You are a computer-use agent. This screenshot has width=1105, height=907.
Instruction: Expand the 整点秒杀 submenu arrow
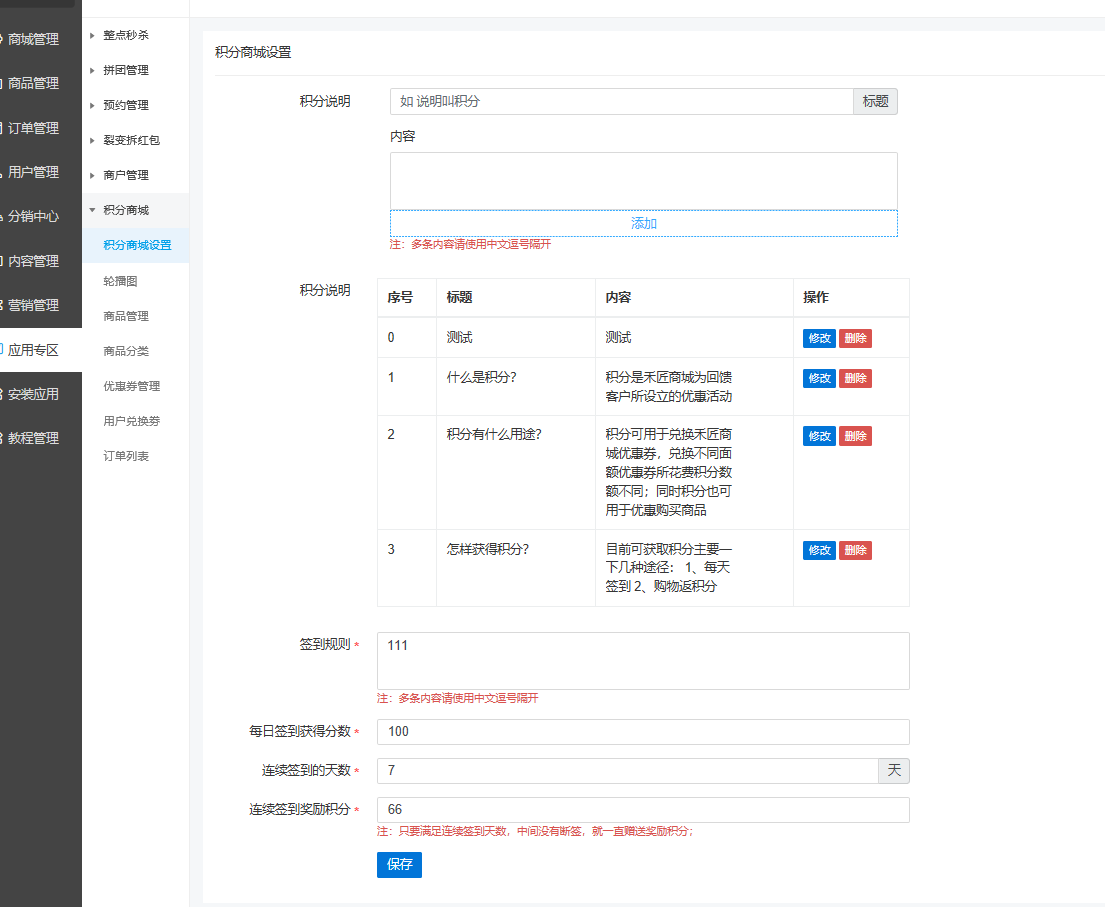pos(92,35)
